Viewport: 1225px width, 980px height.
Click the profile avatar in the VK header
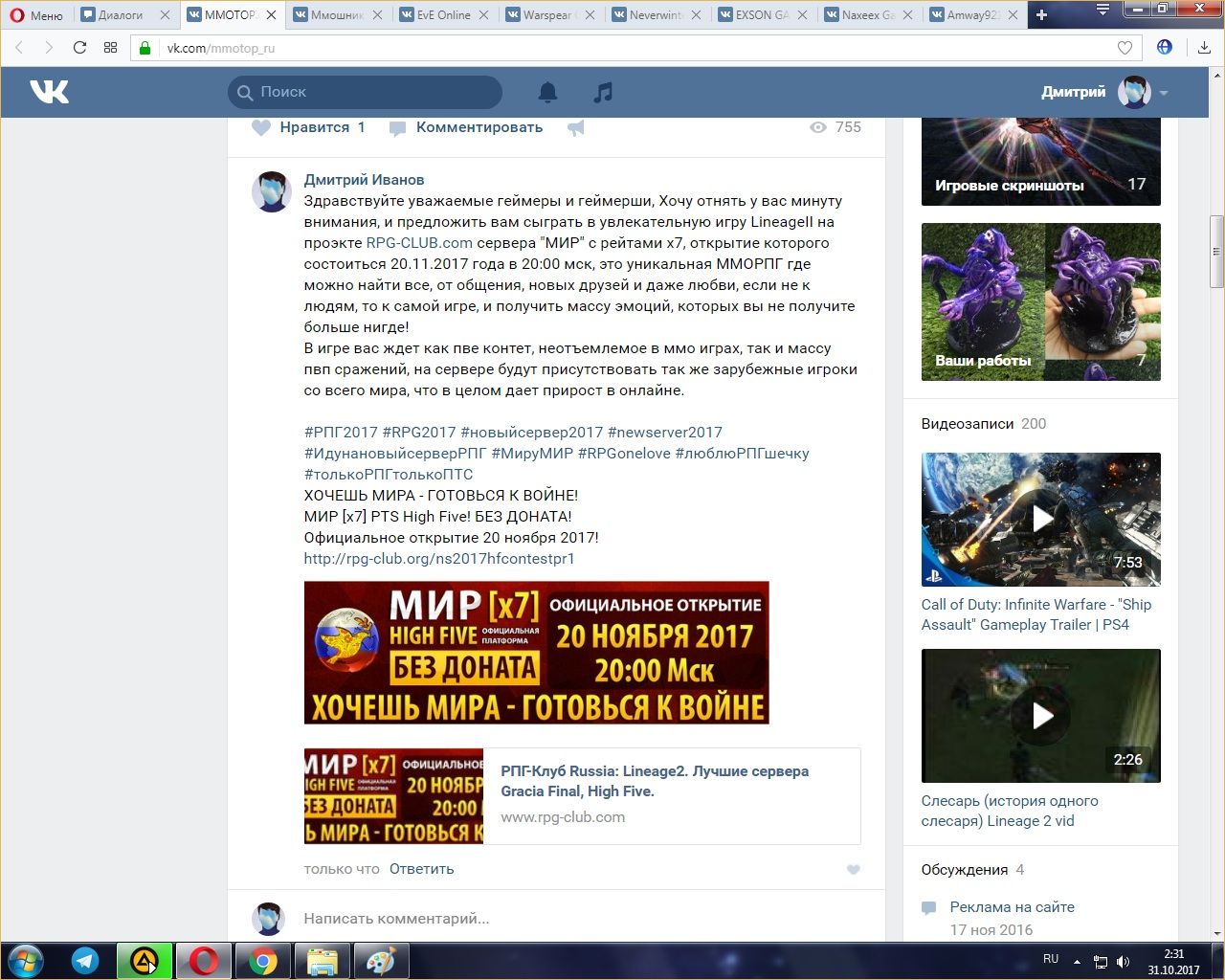(1134, 92)
